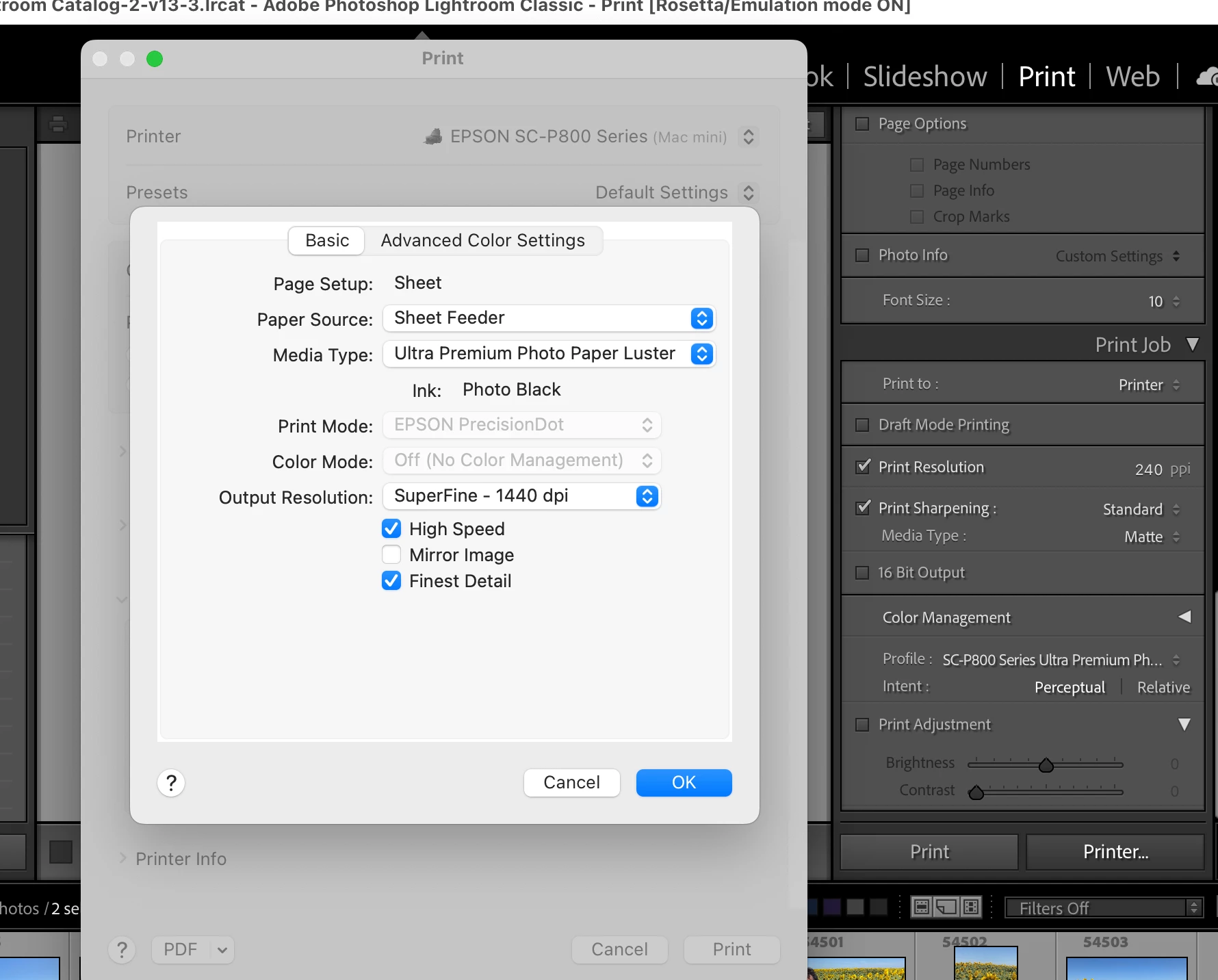Switch to the Basic tab
The width and height of the screenshot is (1218, 980).
pyautogui.click(x=327, y=240)
